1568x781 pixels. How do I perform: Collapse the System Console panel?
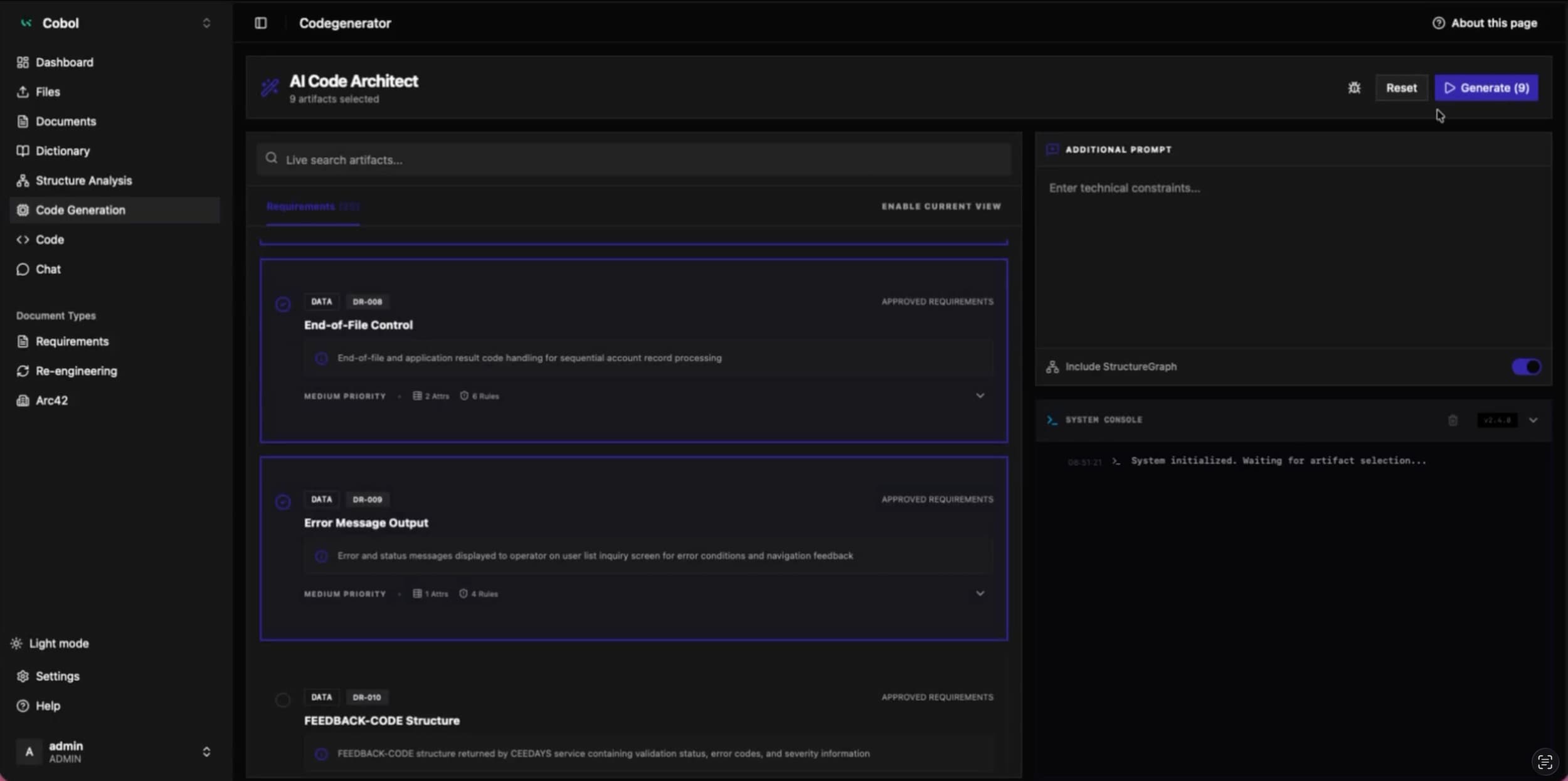tap(1533, 420)
